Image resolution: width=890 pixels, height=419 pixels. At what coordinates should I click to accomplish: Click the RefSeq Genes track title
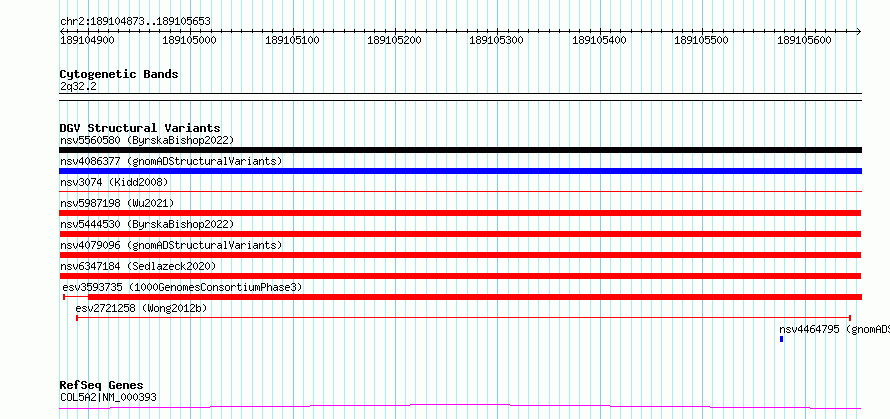tap(101, 386)
